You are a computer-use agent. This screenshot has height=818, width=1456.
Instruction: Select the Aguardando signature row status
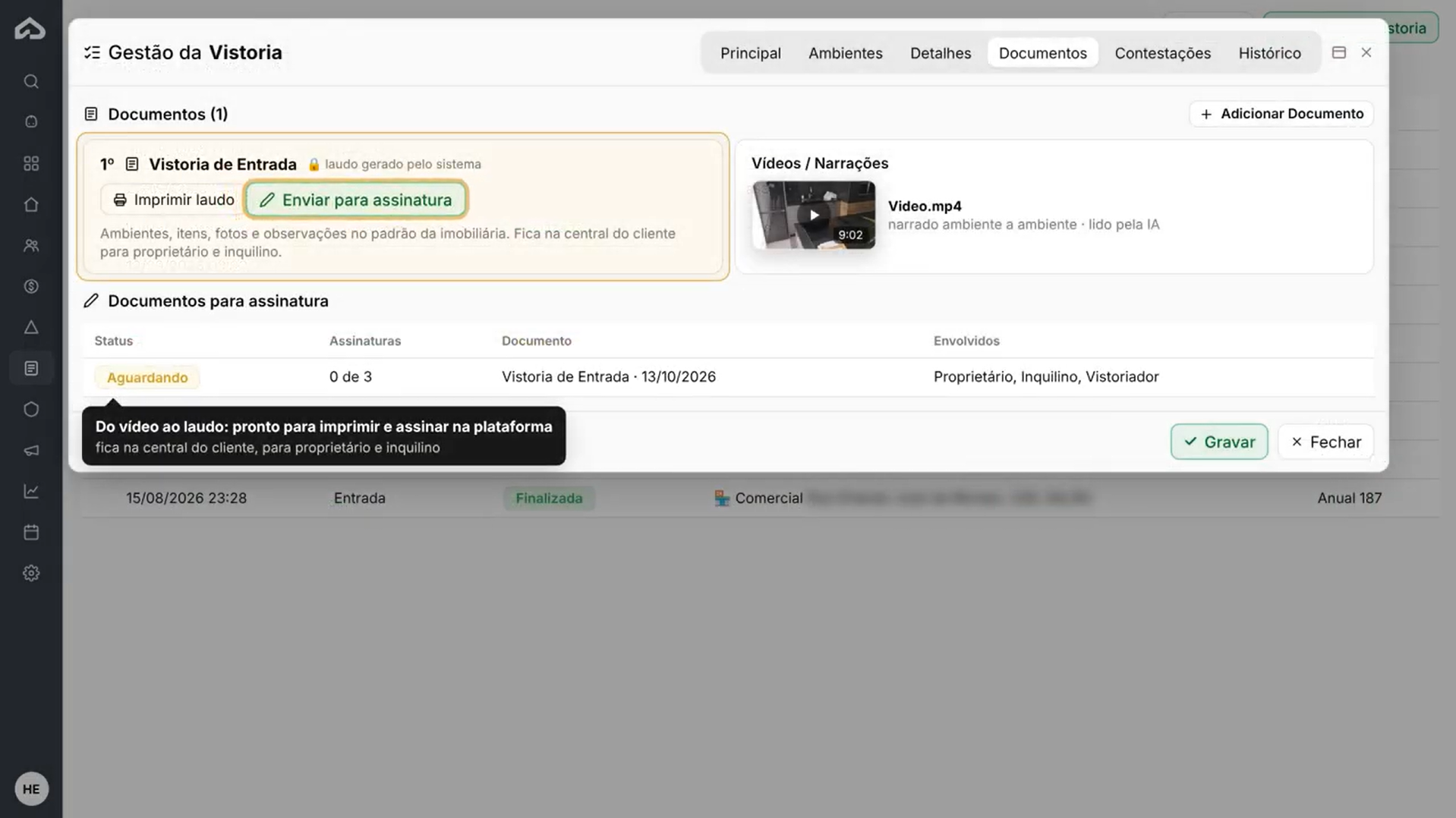pos(147,377)
